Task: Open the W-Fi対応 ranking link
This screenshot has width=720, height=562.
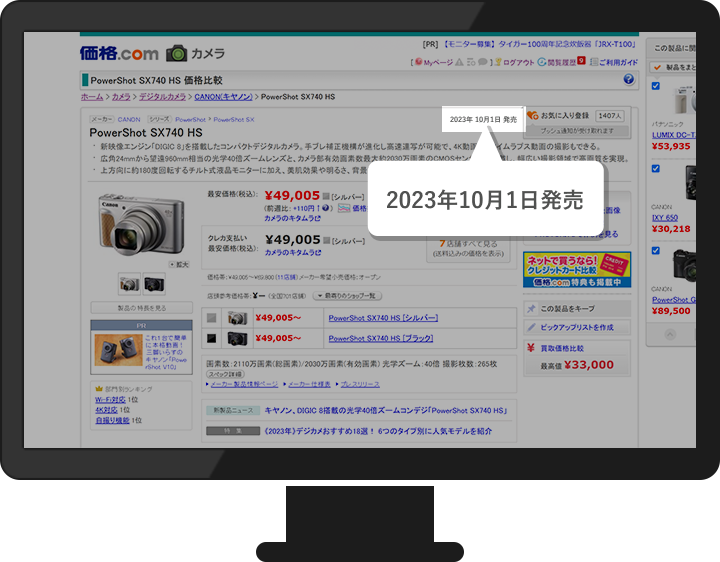Action: coord(110,399)
